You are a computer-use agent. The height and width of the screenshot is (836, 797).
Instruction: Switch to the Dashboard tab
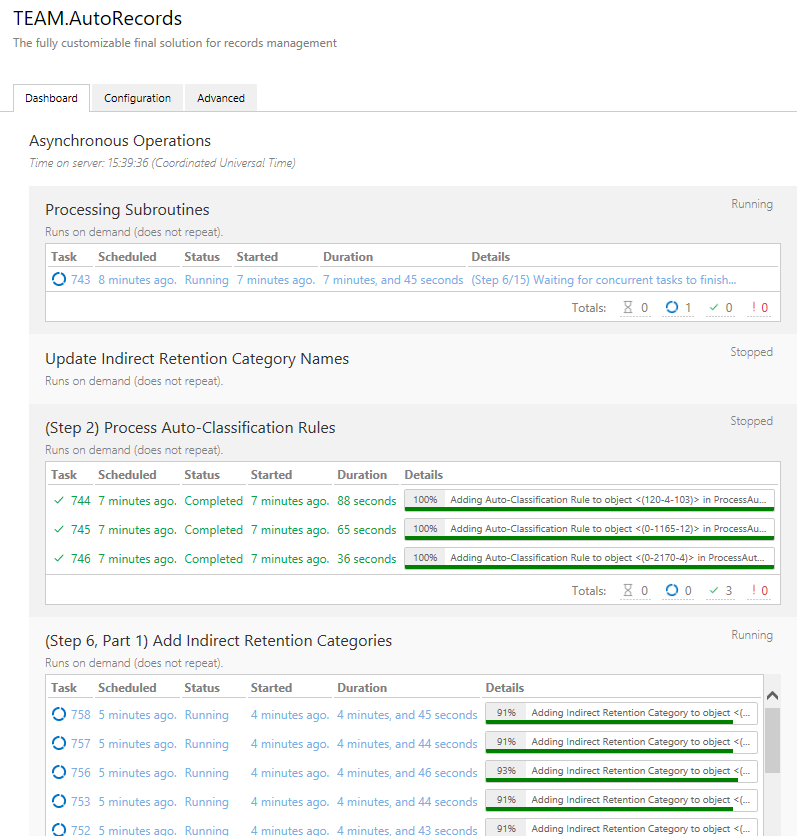(x=52, y=98)
